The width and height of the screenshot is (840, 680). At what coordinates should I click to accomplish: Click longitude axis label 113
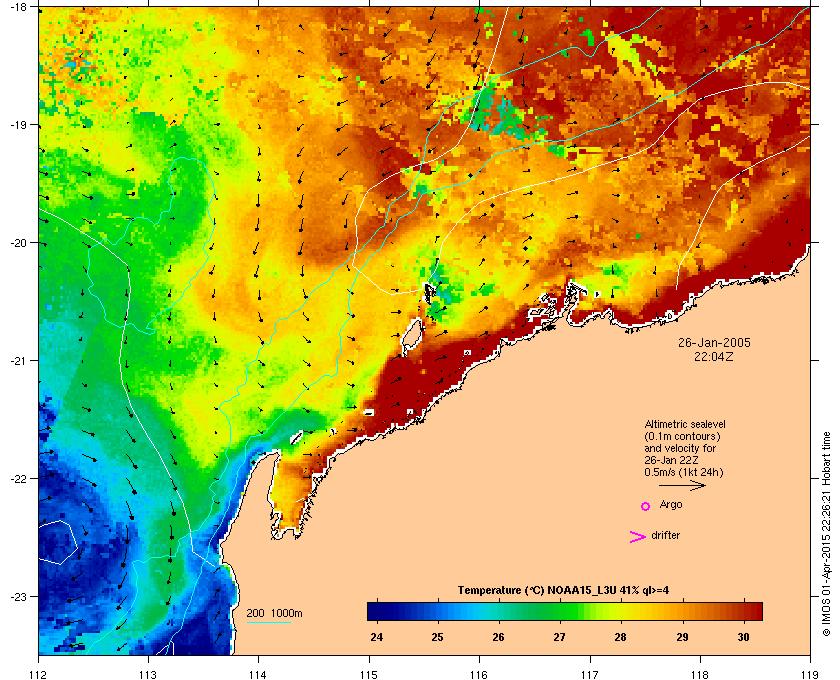click(148, 675)
